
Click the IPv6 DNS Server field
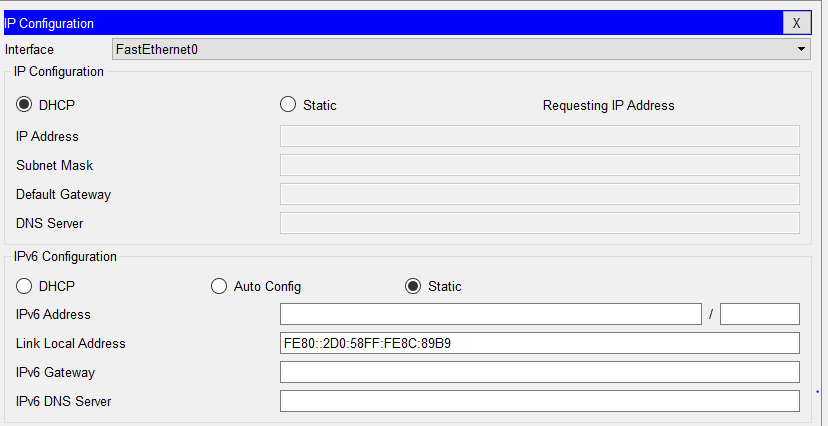click(540, 401)
